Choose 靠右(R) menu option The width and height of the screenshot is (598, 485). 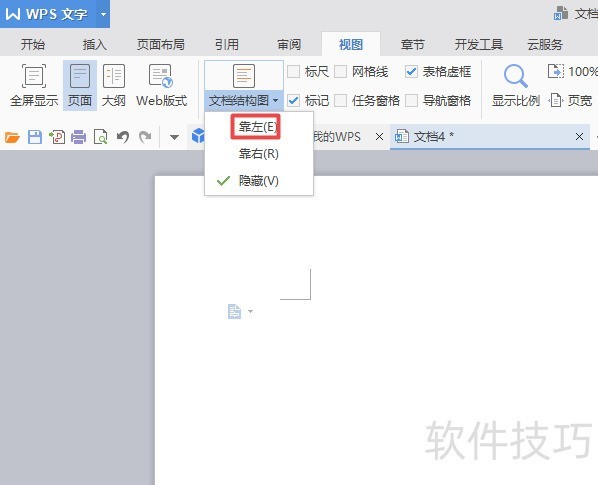(259, 154)
